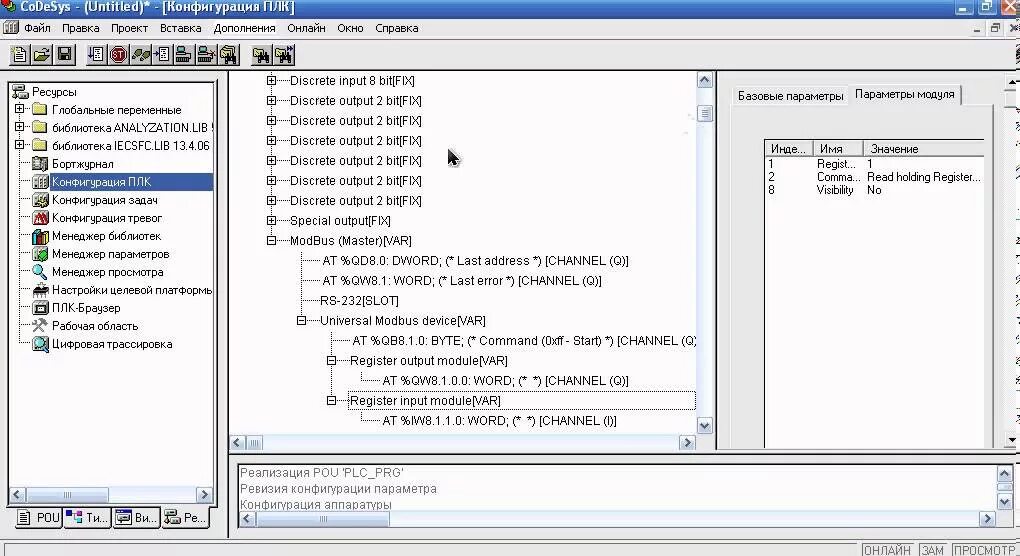Click the Настройки целевой платформы icon
This screenshot has height=556, width=1020.
coord(40,290)
